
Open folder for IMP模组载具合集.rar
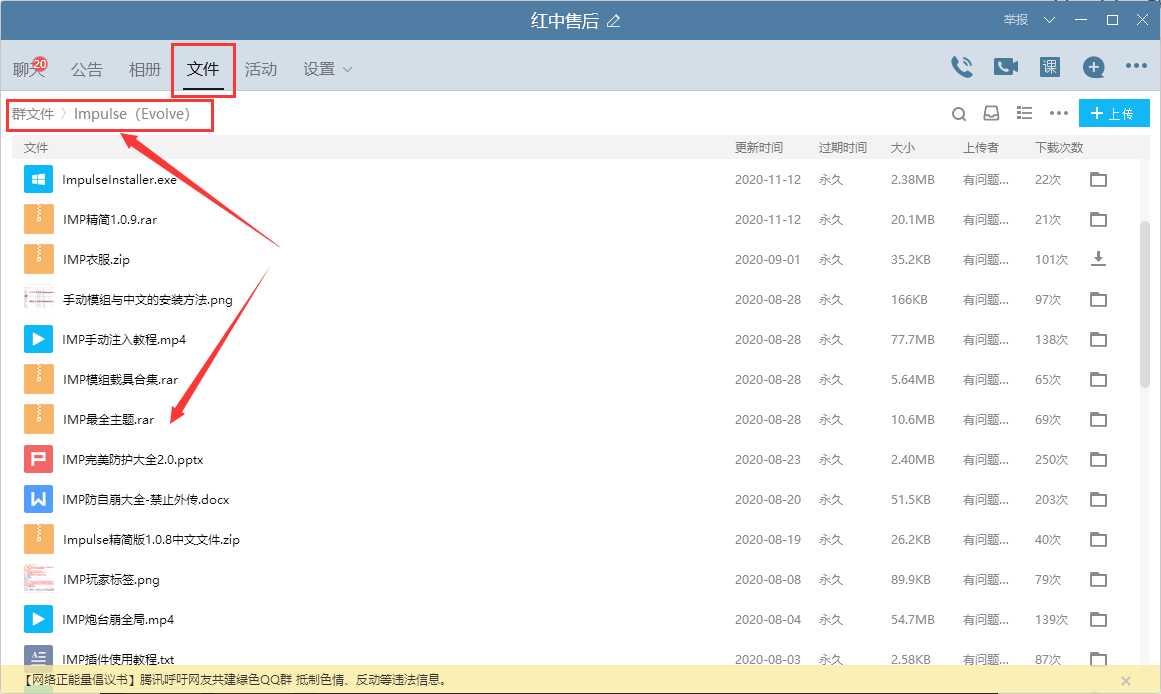1098,379
